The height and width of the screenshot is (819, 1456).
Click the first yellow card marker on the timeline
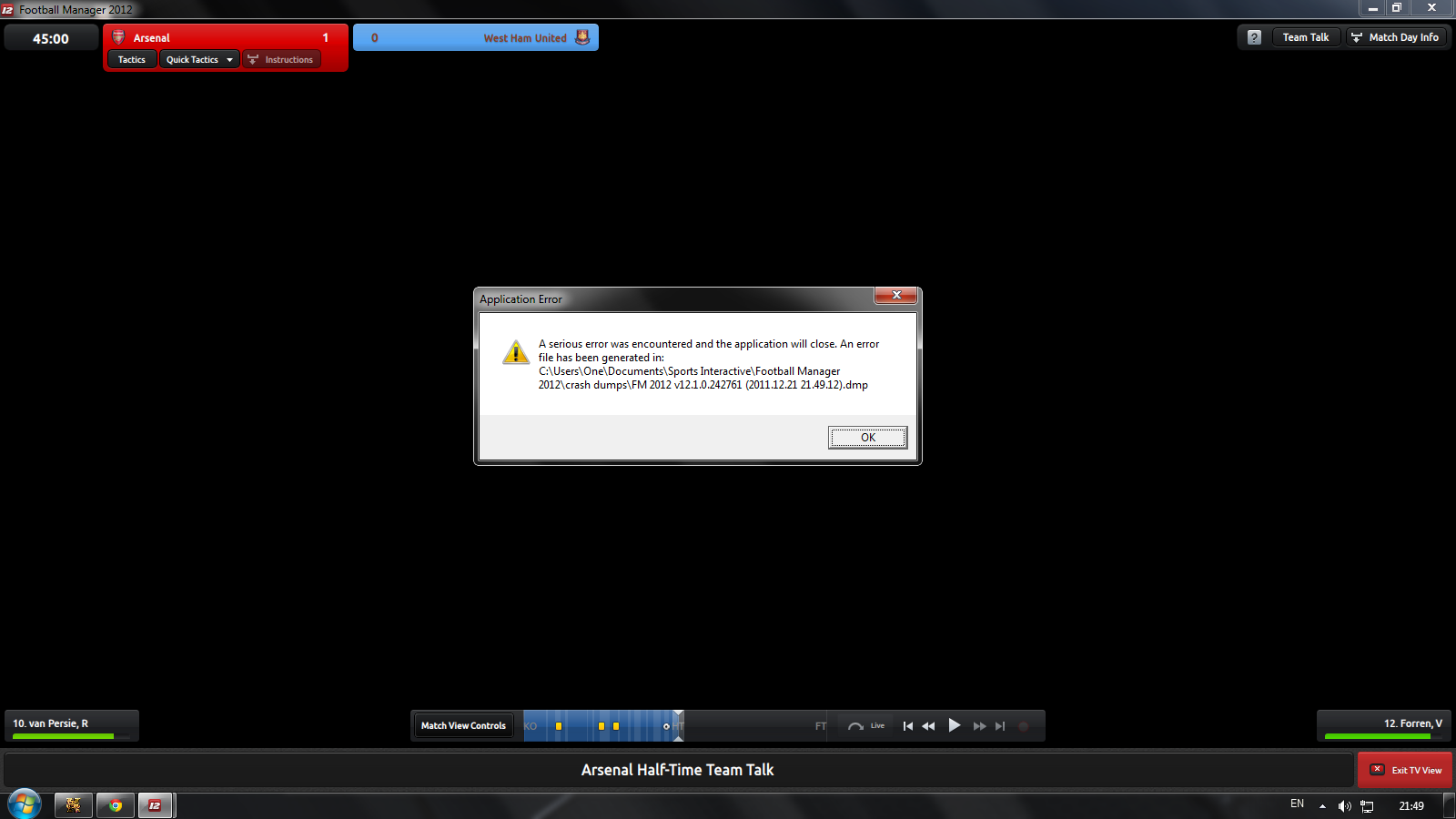(559, 726)
